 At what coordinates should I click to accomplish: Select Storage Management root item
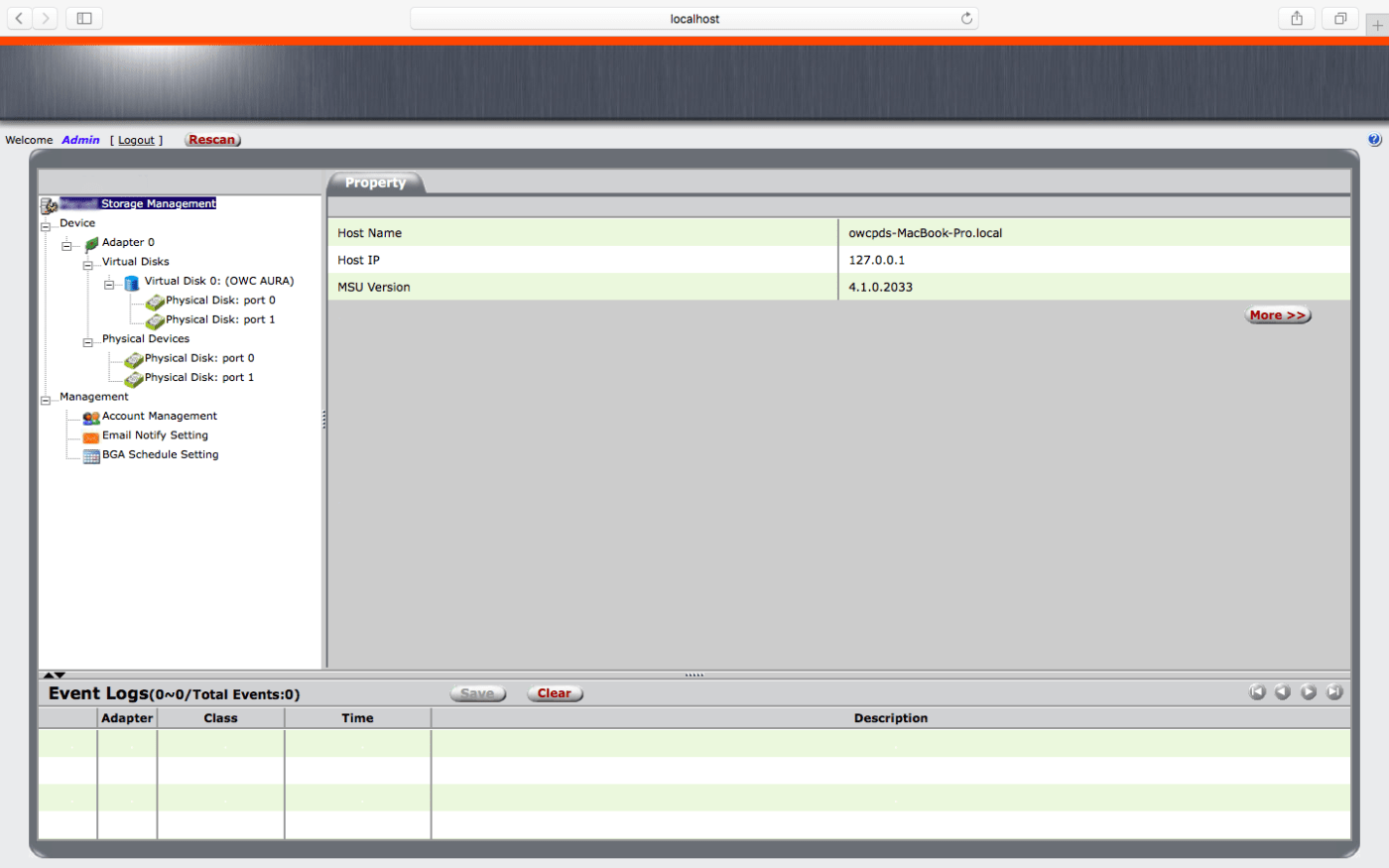click(x=157, y=203)
